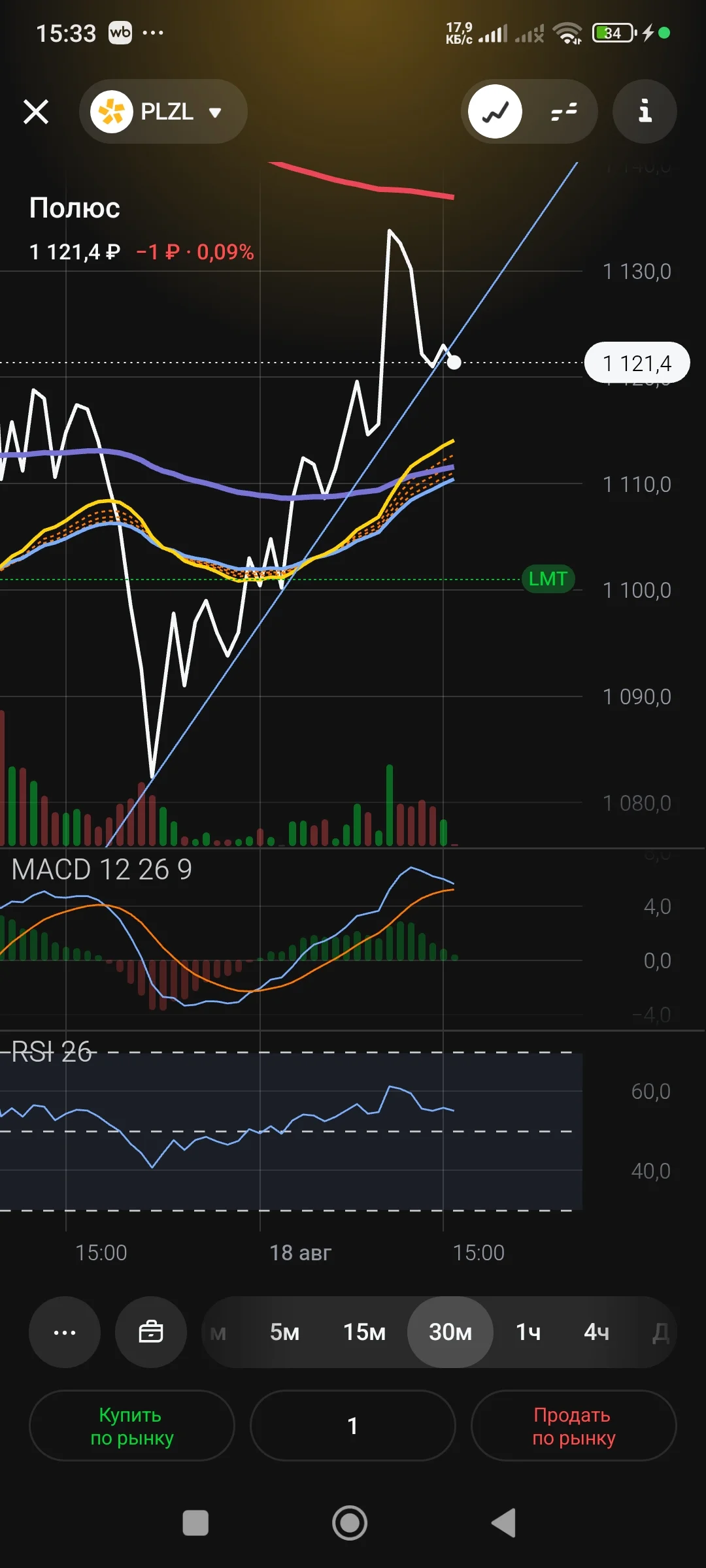Tap the LMT limit order marker
Viewport: 706px width, 1568px height.
pos(548,579)
